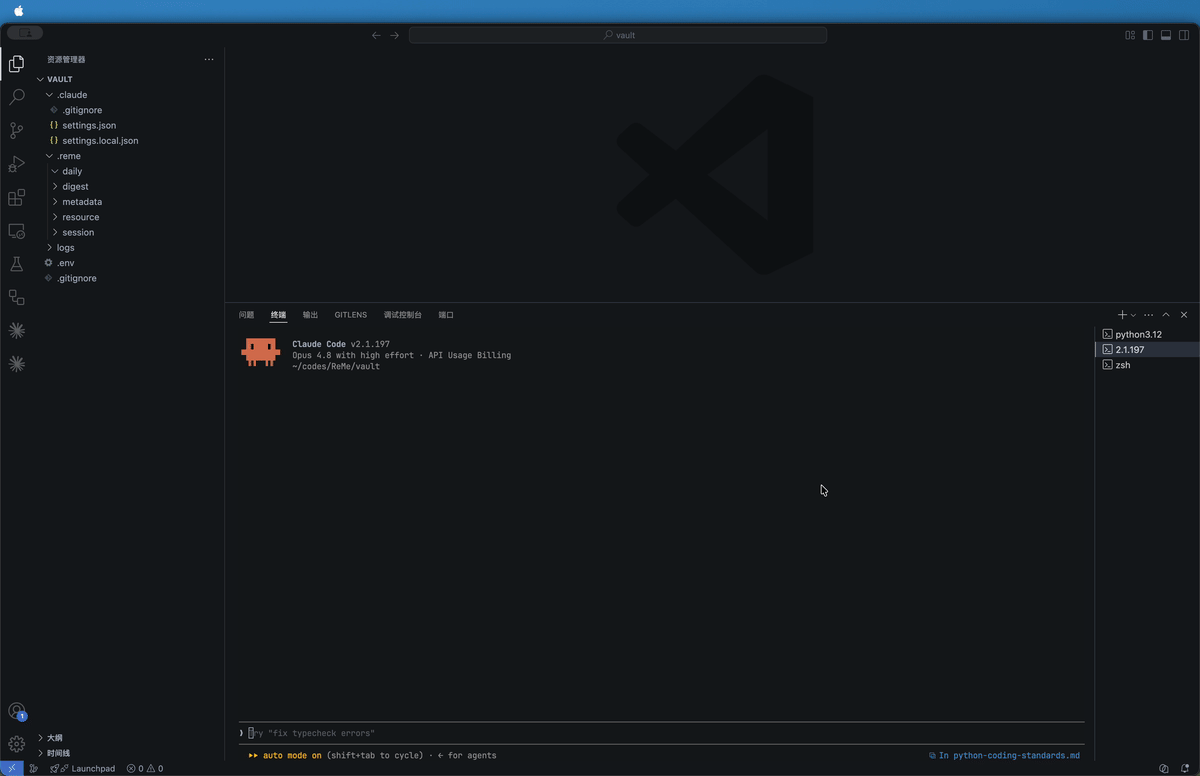Open the Testing flask view
Viewport: 1200px width, 776px height.
[16, 264]
